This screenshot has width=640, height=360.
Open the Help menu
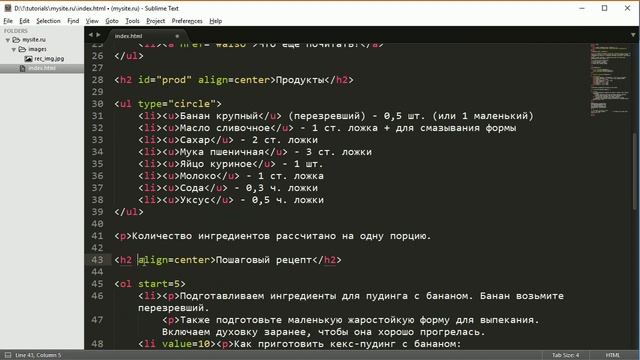pyautogui.click(x=216, y=21)
